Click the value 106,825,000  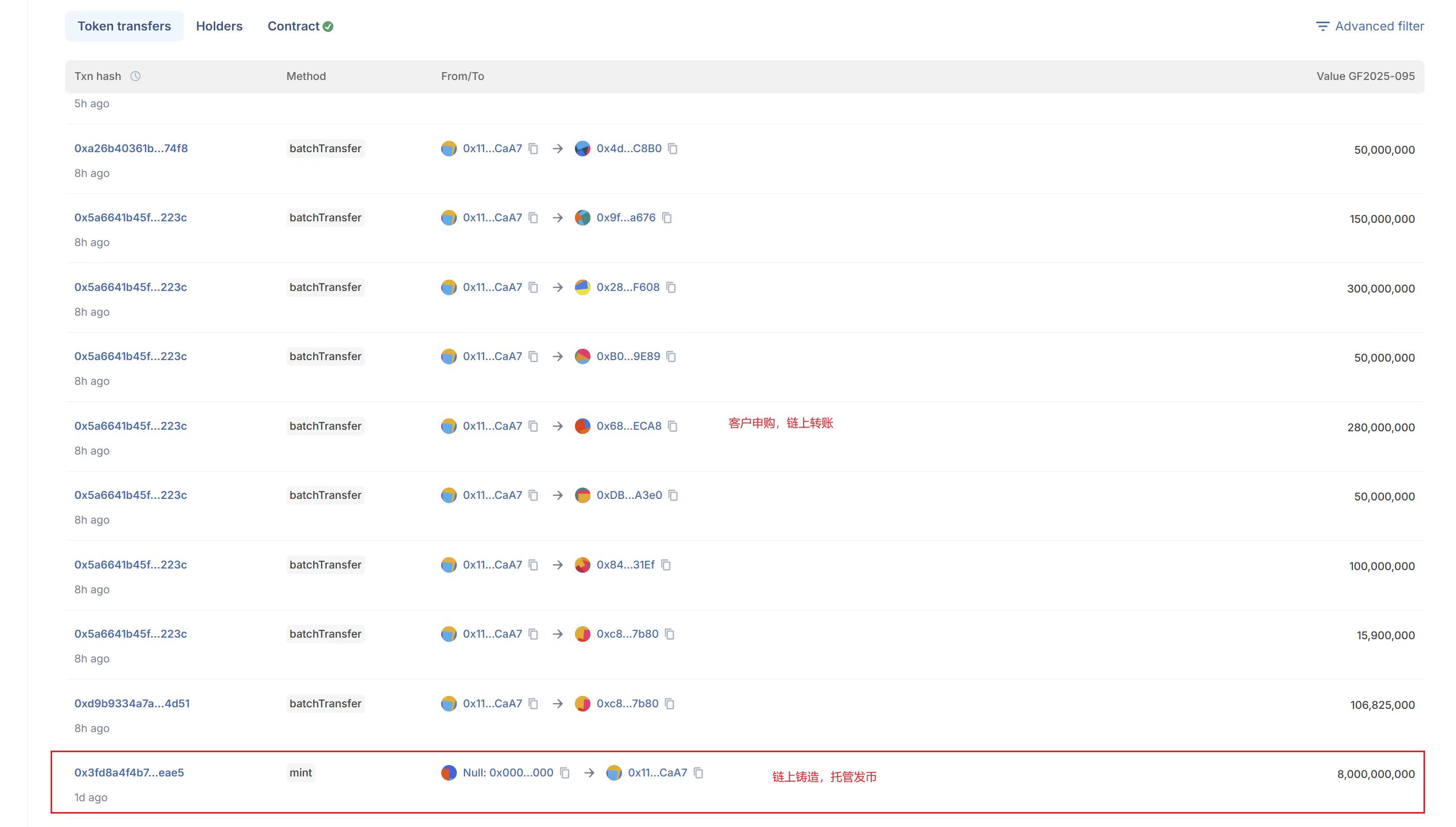(x=1383, y=705)
